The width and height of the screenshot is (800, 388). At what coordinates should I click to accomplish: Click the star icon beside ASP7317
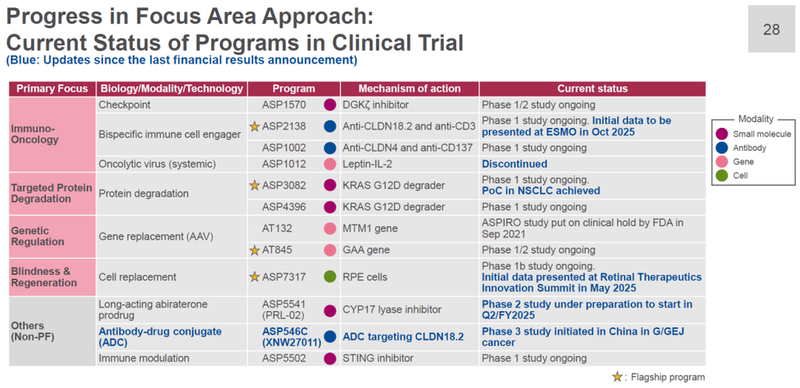pos(255,277)
